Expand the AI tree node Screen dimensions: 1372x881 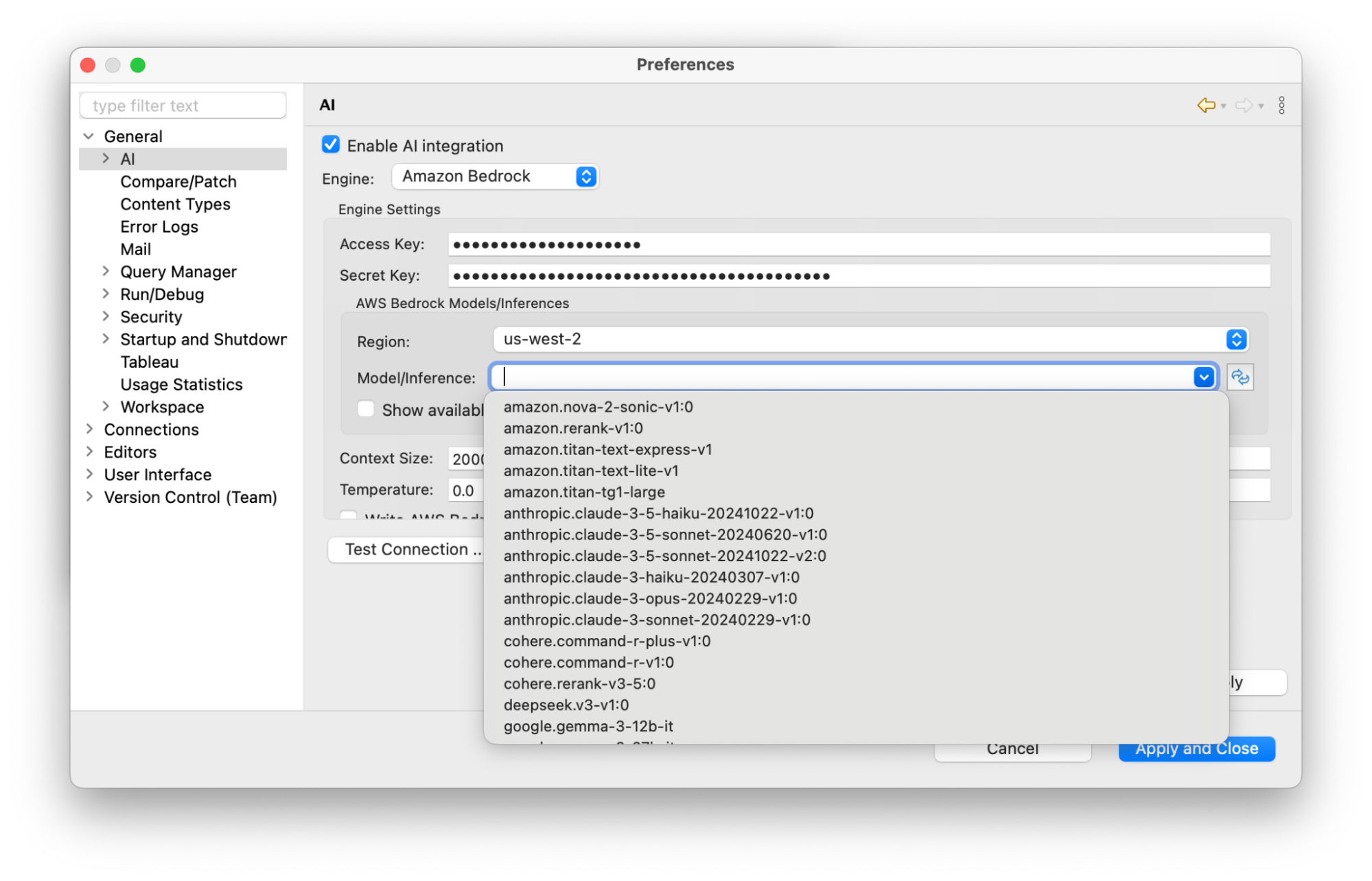tap(106, 158)
